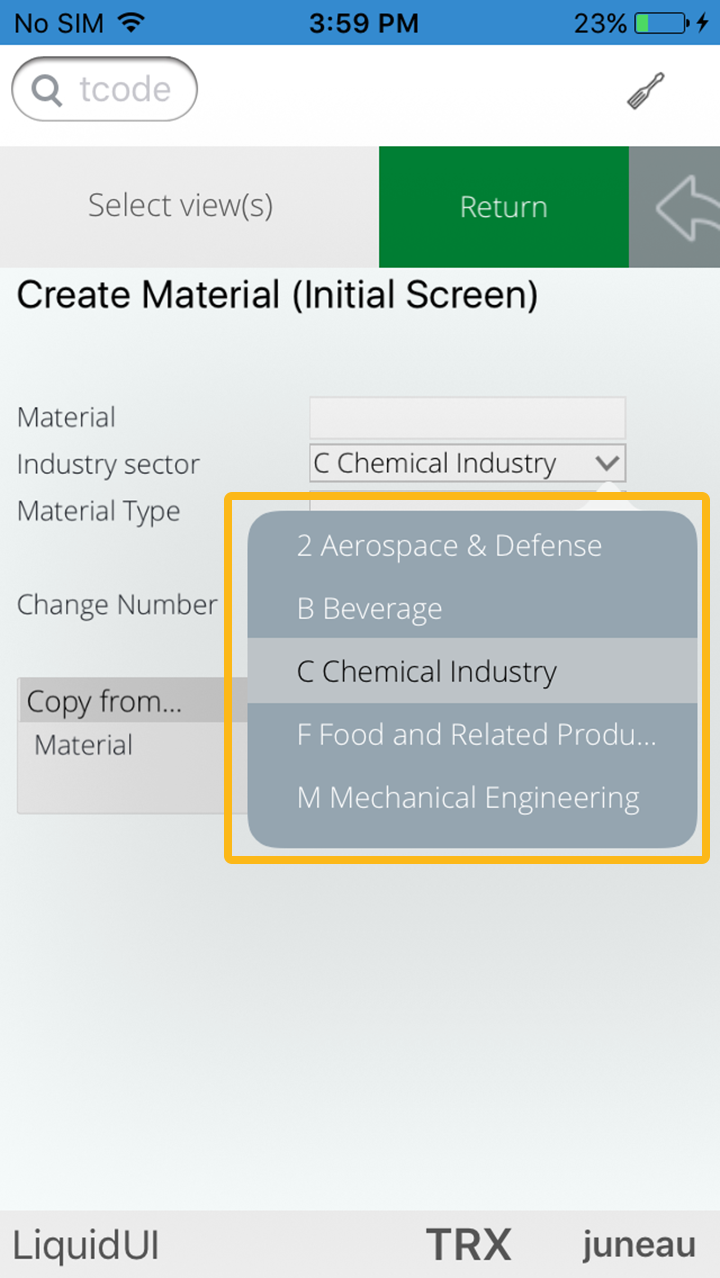Tap the tcode search field

[124, 91]
